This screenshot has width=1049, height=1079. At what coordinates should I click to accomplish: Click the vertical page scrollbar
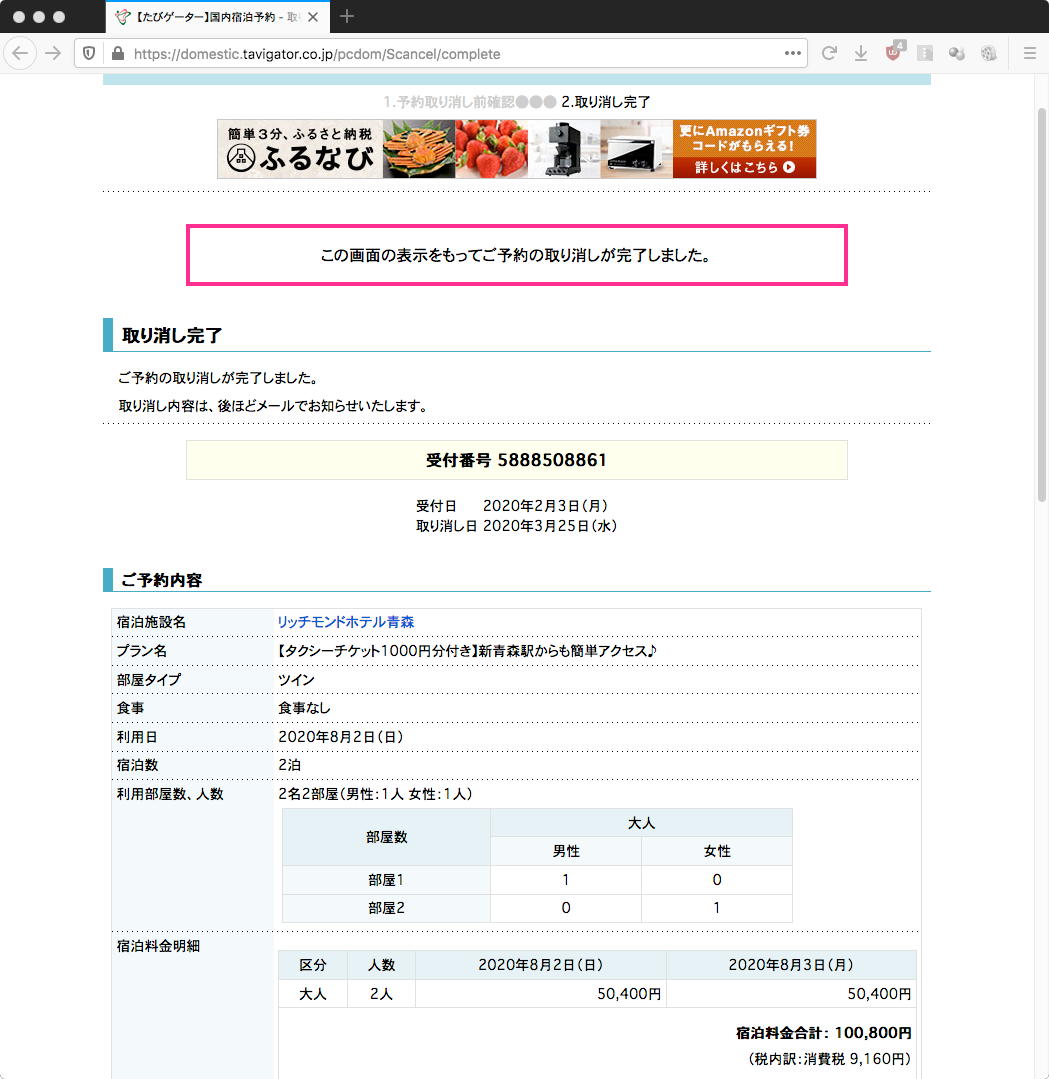click(1041, 303)
